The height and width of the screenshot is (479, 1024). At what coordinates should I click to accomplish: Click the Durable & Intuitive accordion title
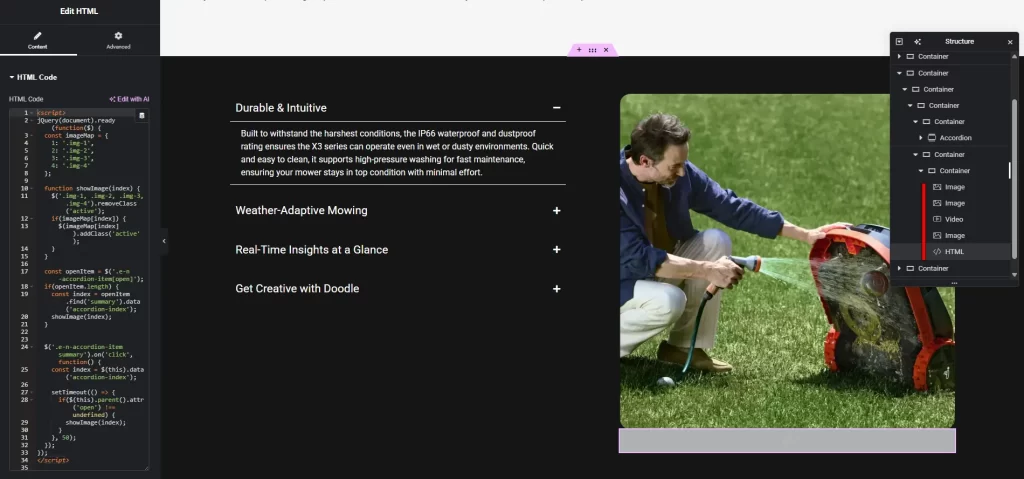(x=281, y=108)
